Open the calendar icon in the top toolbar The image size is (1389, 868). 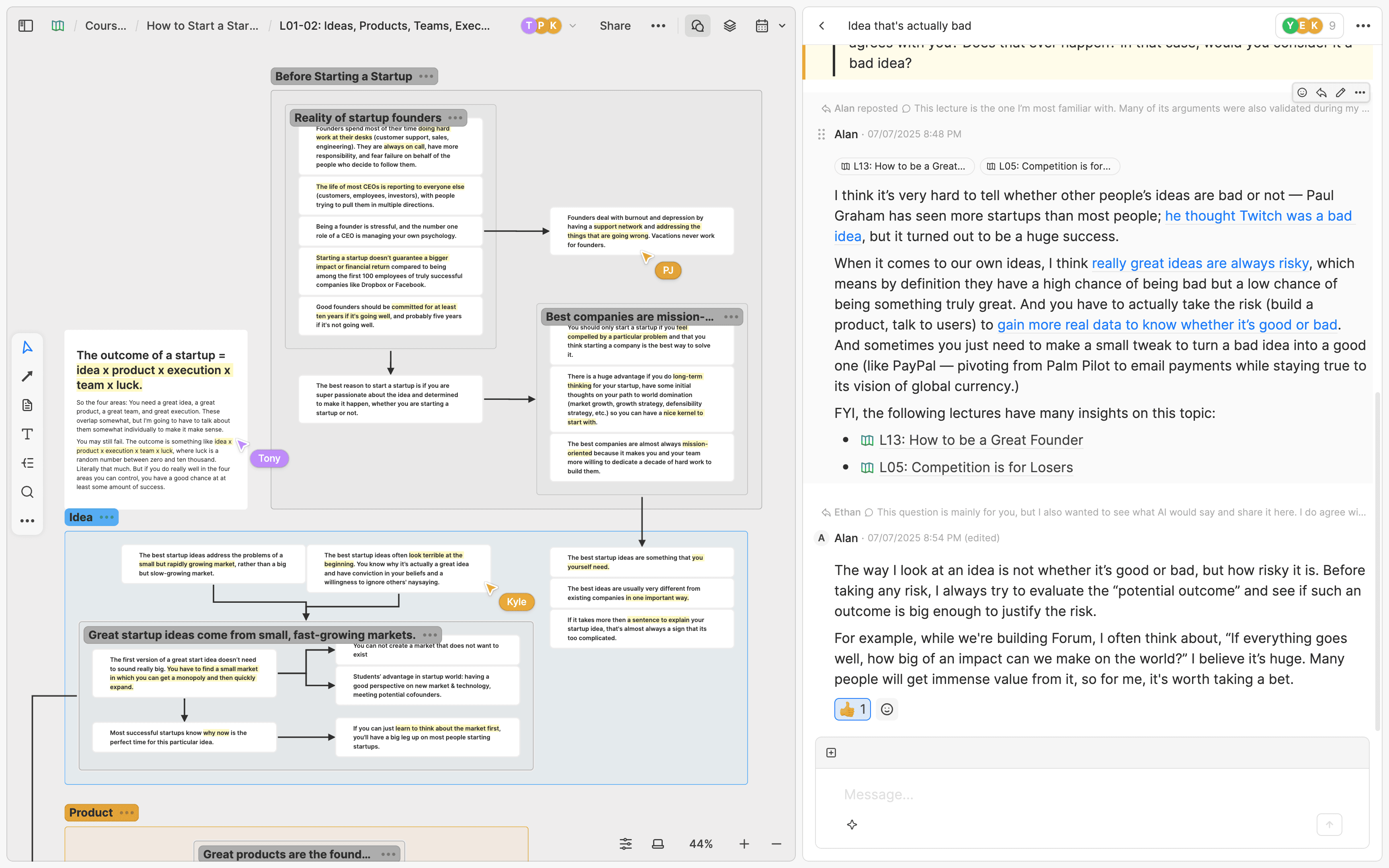(762, 25)
